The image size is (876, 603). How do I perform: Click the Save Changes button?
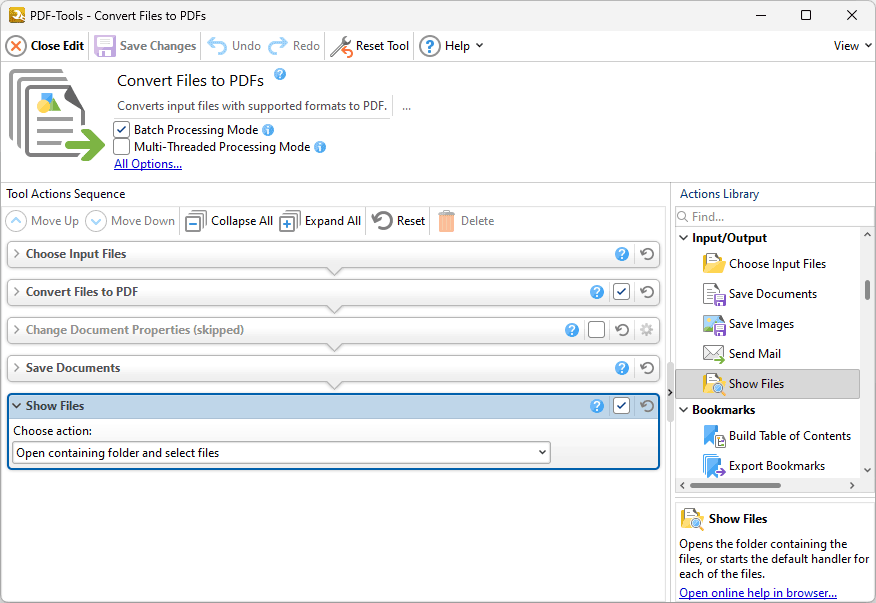click(x=146, y=45)
